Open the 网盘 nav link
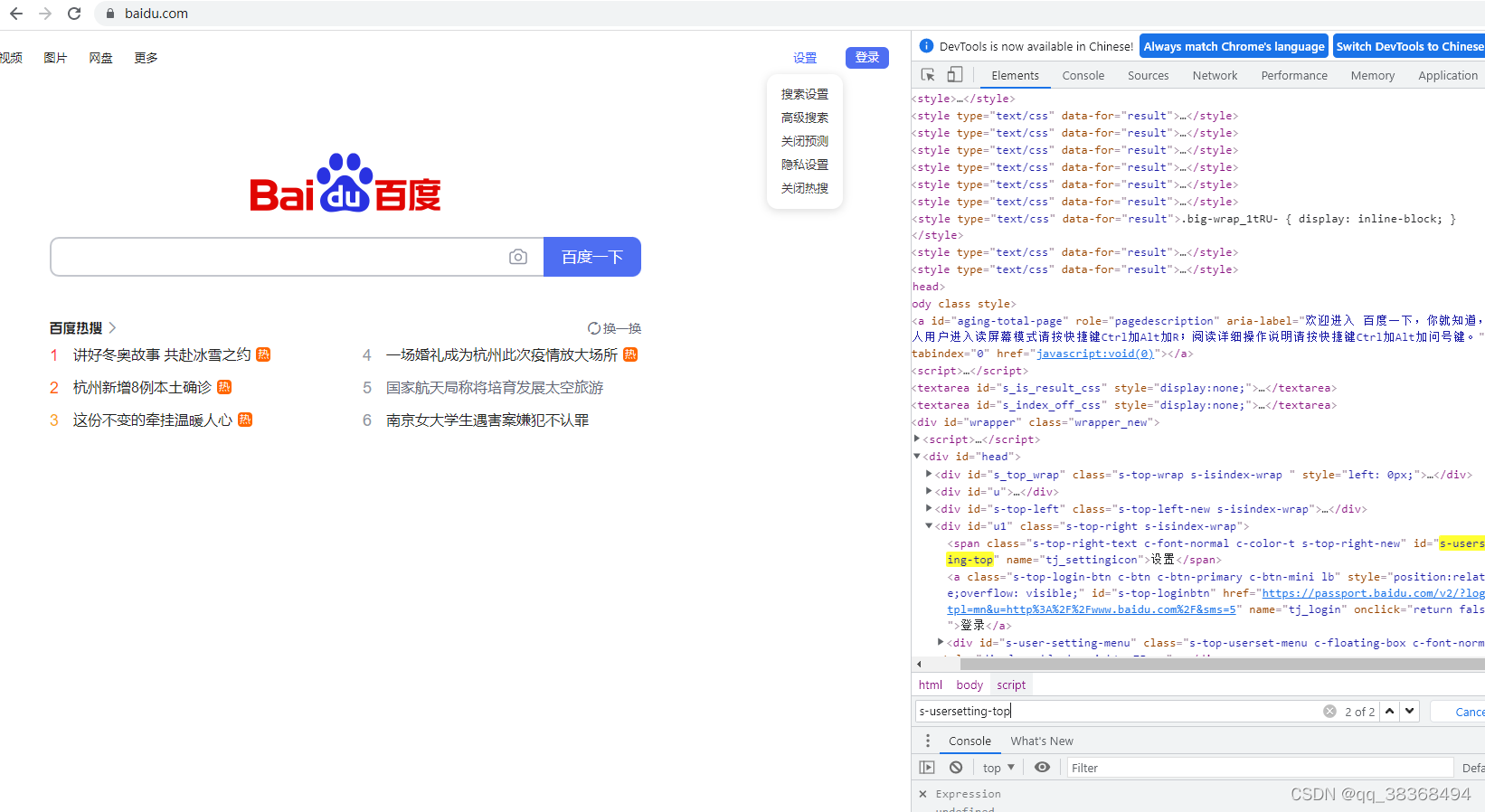Image resolution: width=1485 pixels, height=812 pixels. click(100, 58)
